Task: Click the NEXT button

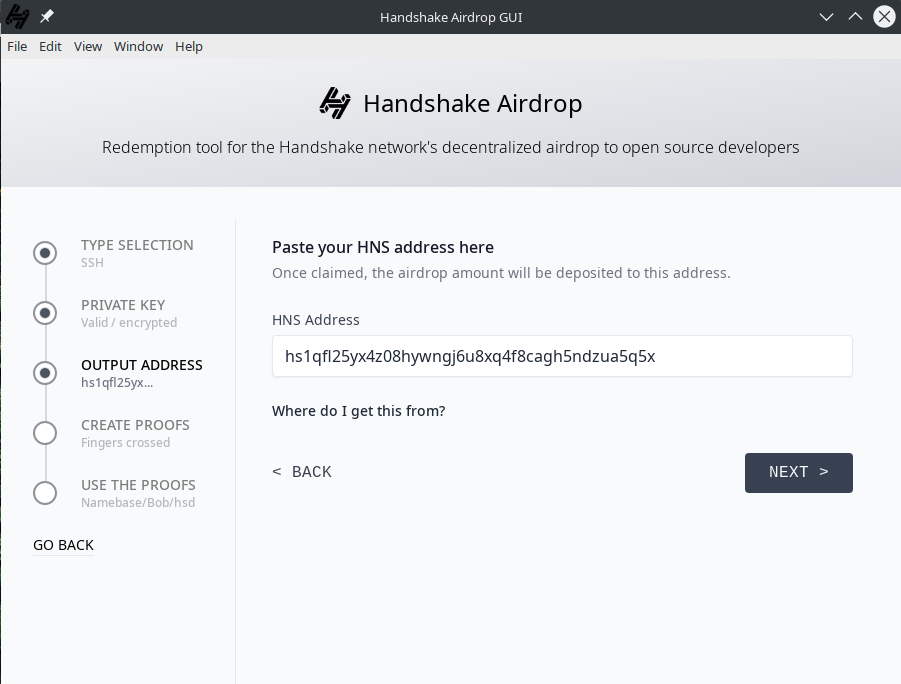Action: coord(799,472)
